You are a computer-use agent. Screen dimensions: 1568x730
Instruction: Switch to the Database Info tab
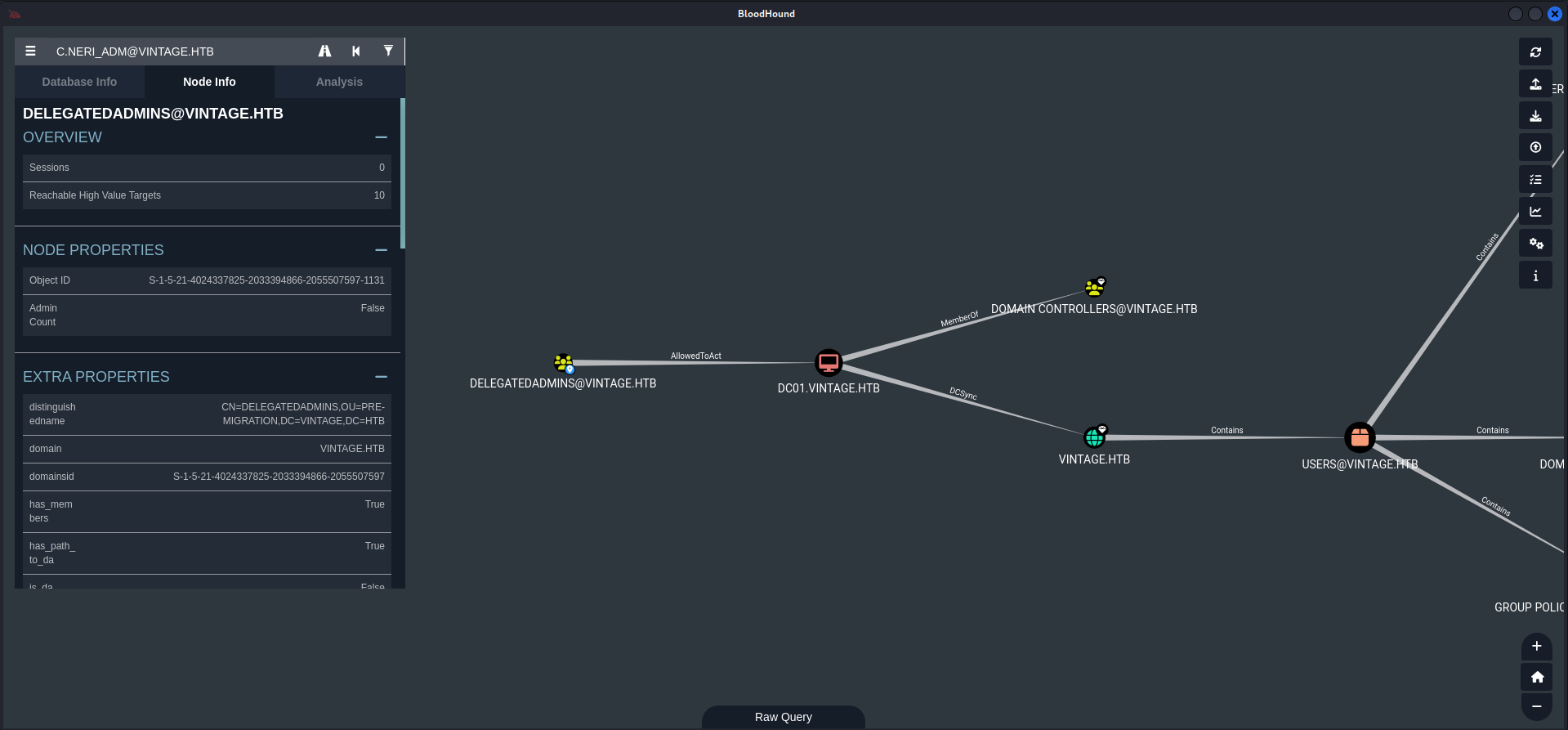[79, 82]
